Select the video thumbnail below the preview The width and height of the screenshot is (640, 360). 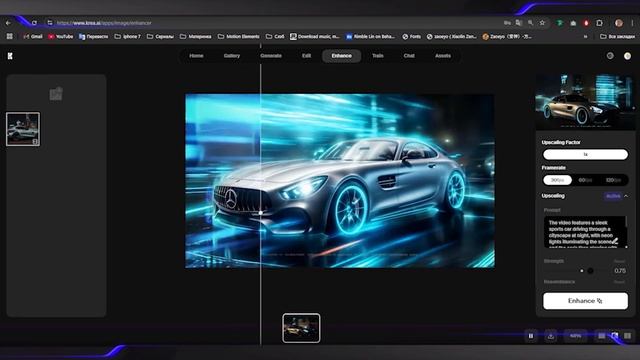pos(301,328)
